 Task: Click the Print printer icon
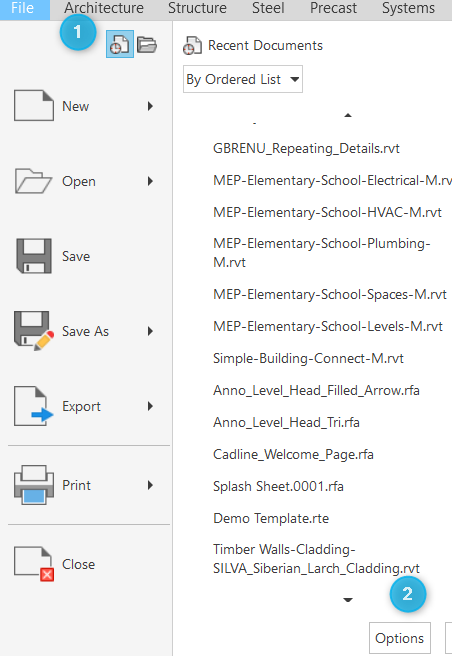click(x=34, y=485)
